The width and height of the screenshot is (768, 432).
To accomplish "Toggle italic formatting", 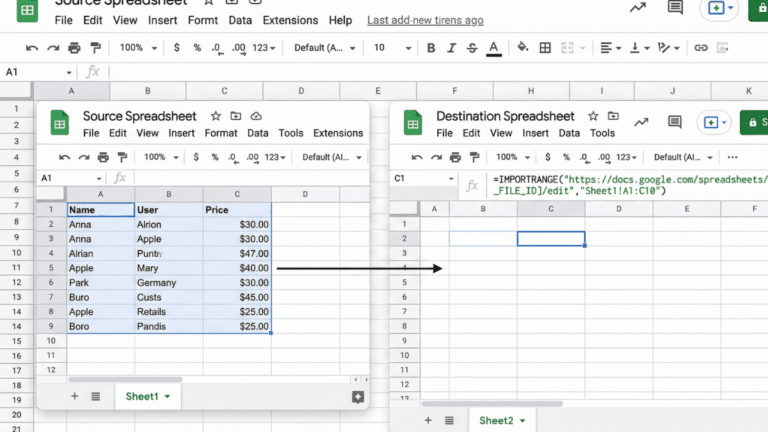I will [452, 48].
